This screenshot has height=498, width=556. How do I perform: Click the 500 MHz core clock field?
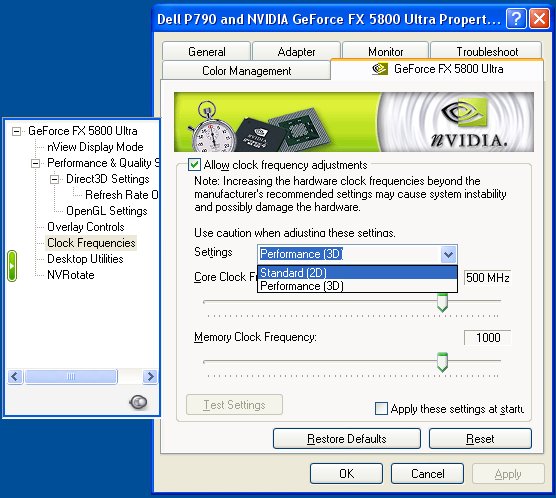coord(488,277)
